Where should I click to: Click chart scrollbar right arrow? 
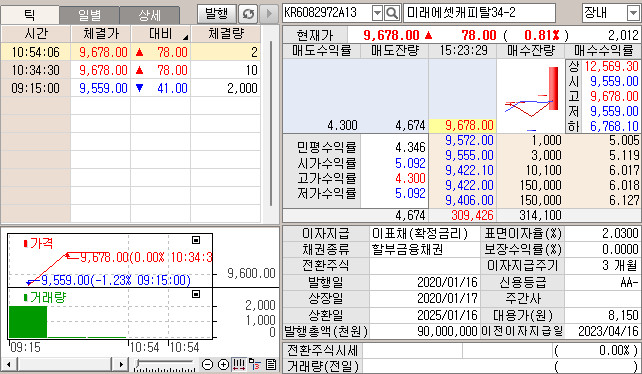coord(121,364)
